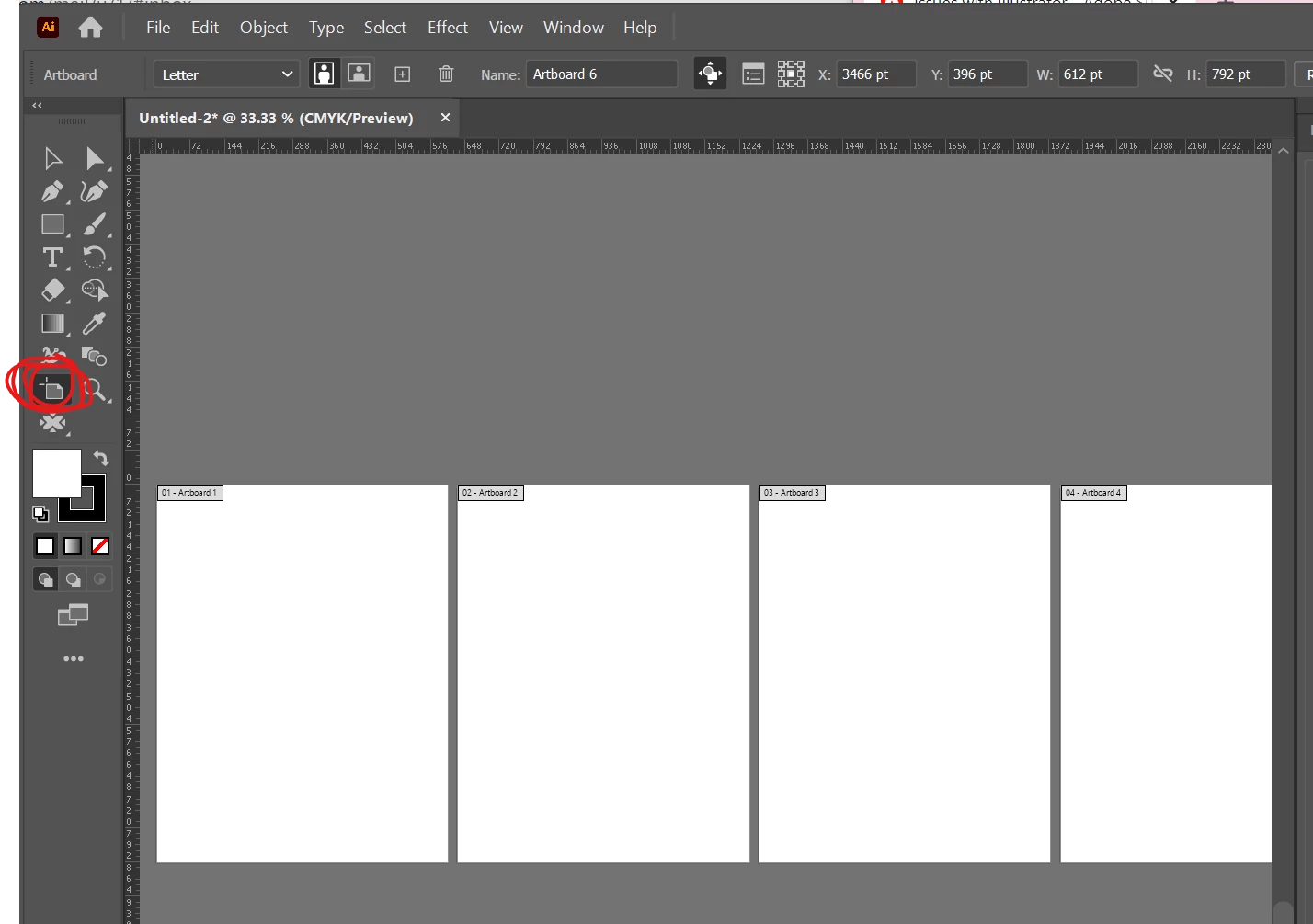Enable Draw Normal mode

pyautogui.click(x=45, y=579)
